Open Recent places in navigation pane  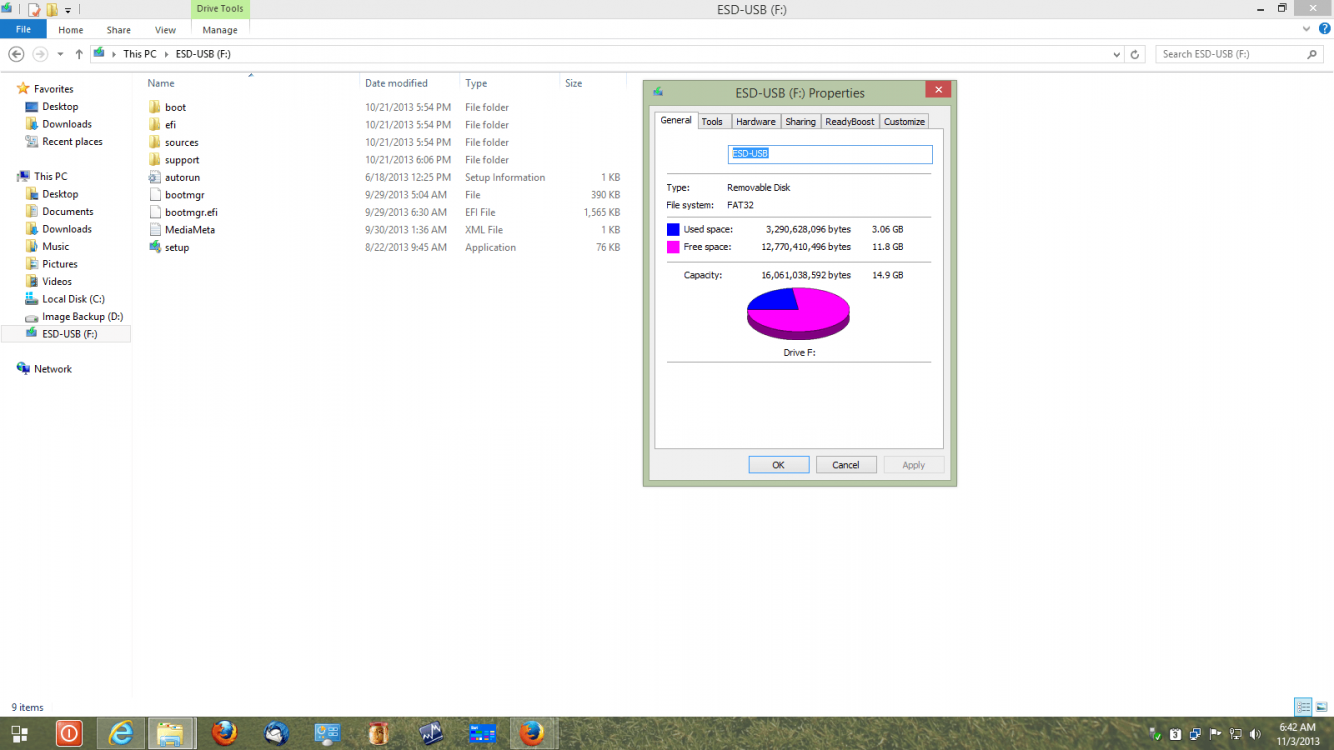coord(72,142)
